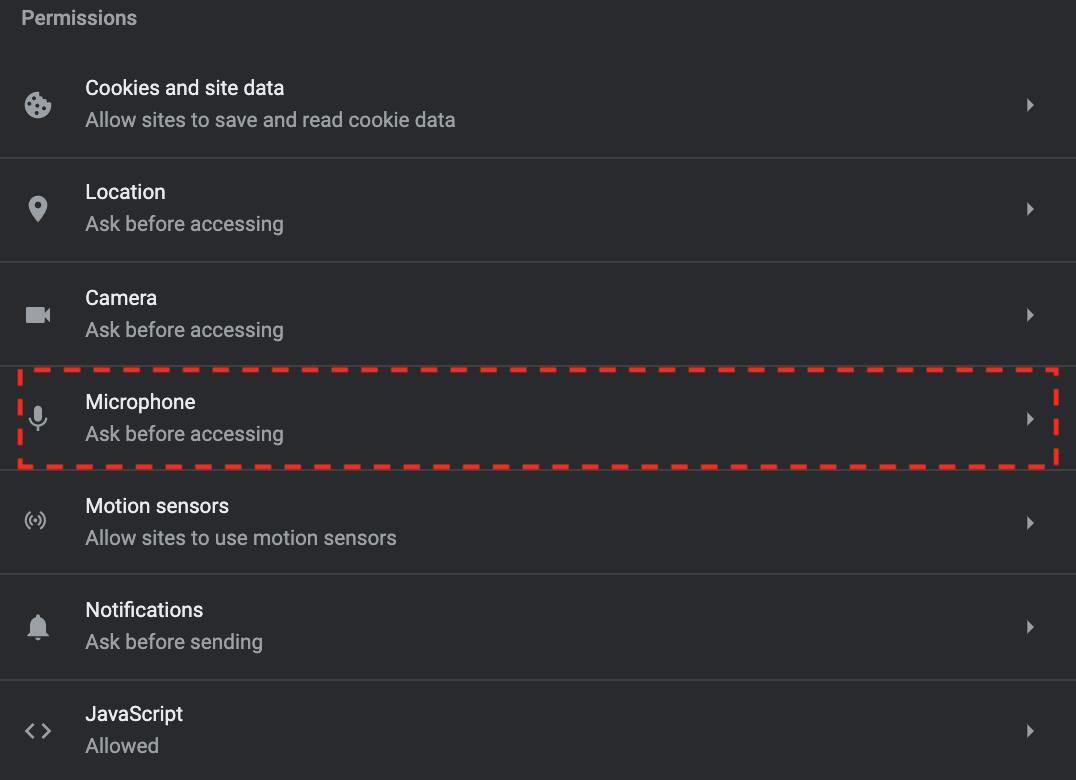Click the camera icon
The width and height of the screenshot is (1076, 780).
(38, 315)
